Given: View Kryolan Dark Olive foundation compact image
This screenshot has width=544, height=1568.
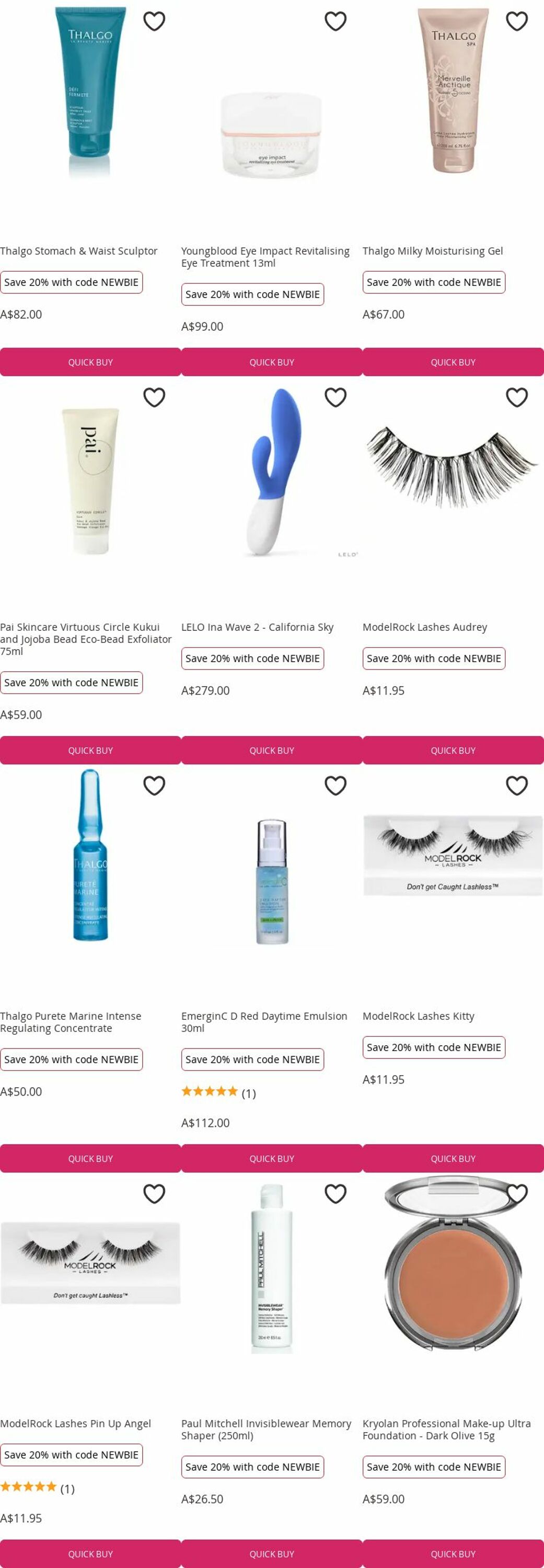Looking at the screenshot, I should [x=454, y=1264].
